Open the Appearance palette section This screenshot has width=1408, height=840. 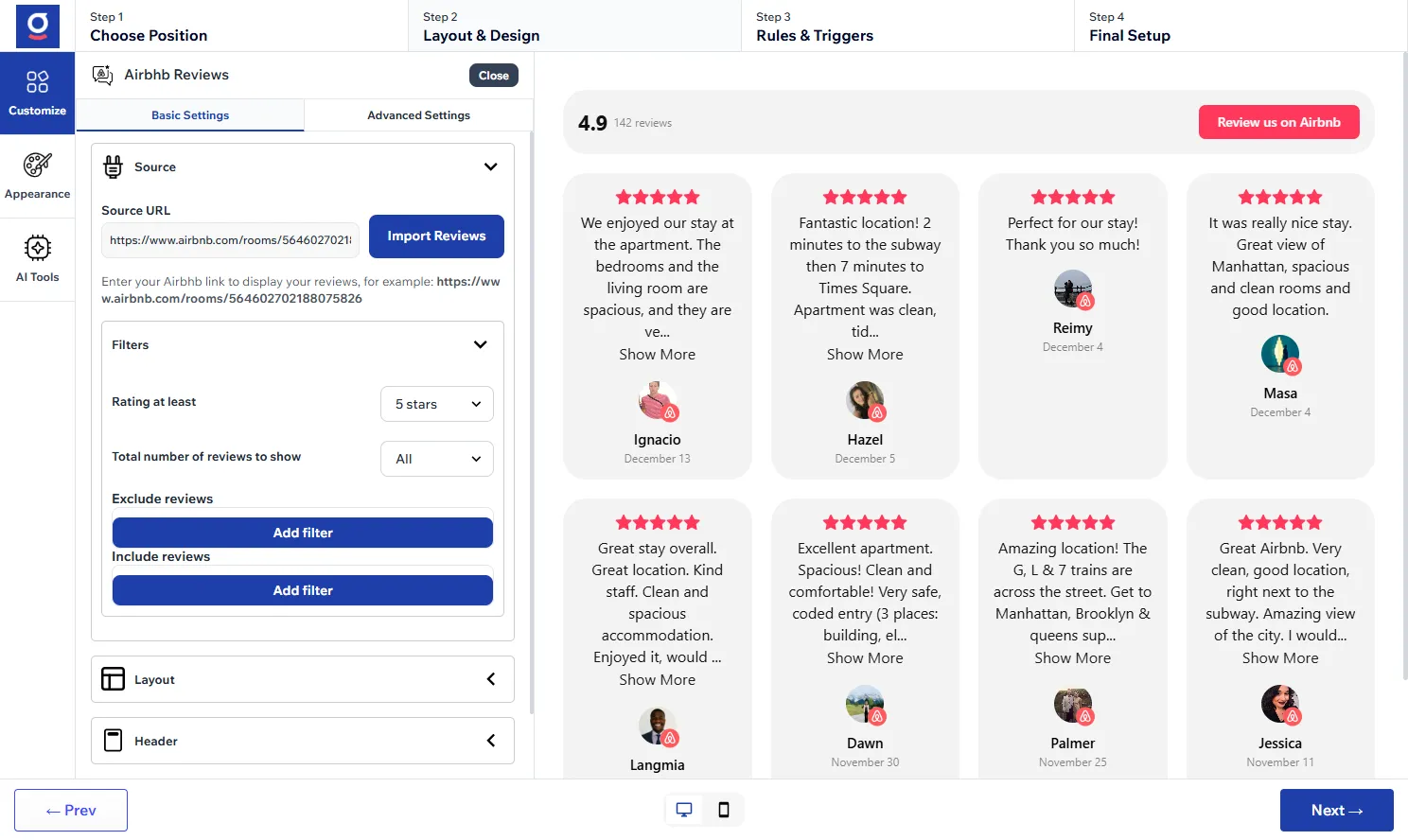(x=38, y=176)
